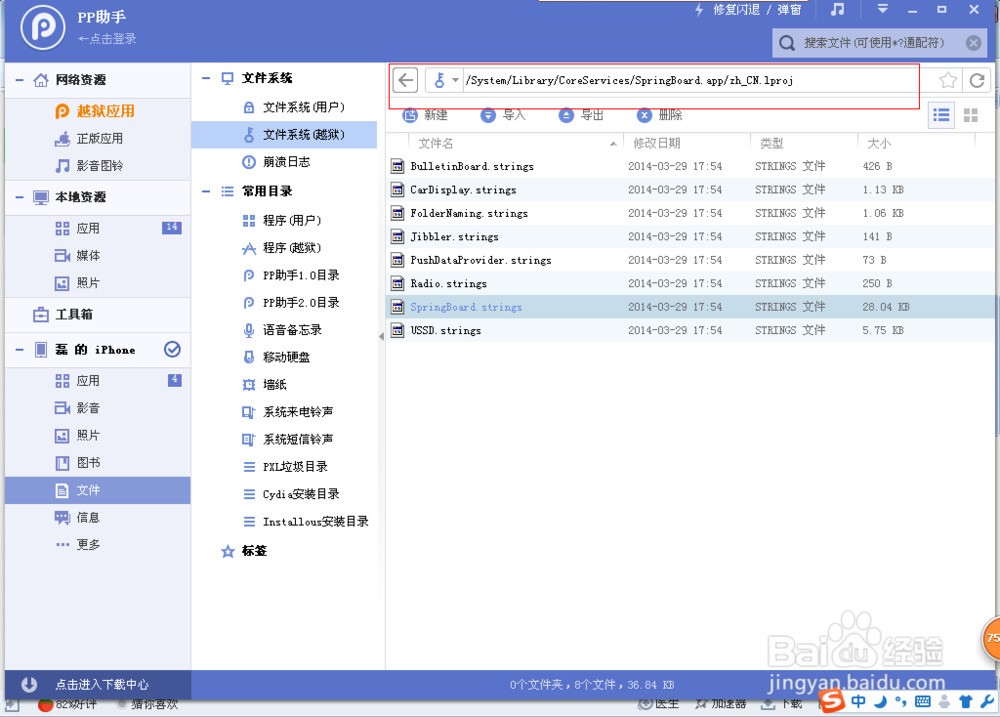Viewport: 1000px width, 717px height.
Task: Sort by 类型 column header
Action: tap(772, 144)
